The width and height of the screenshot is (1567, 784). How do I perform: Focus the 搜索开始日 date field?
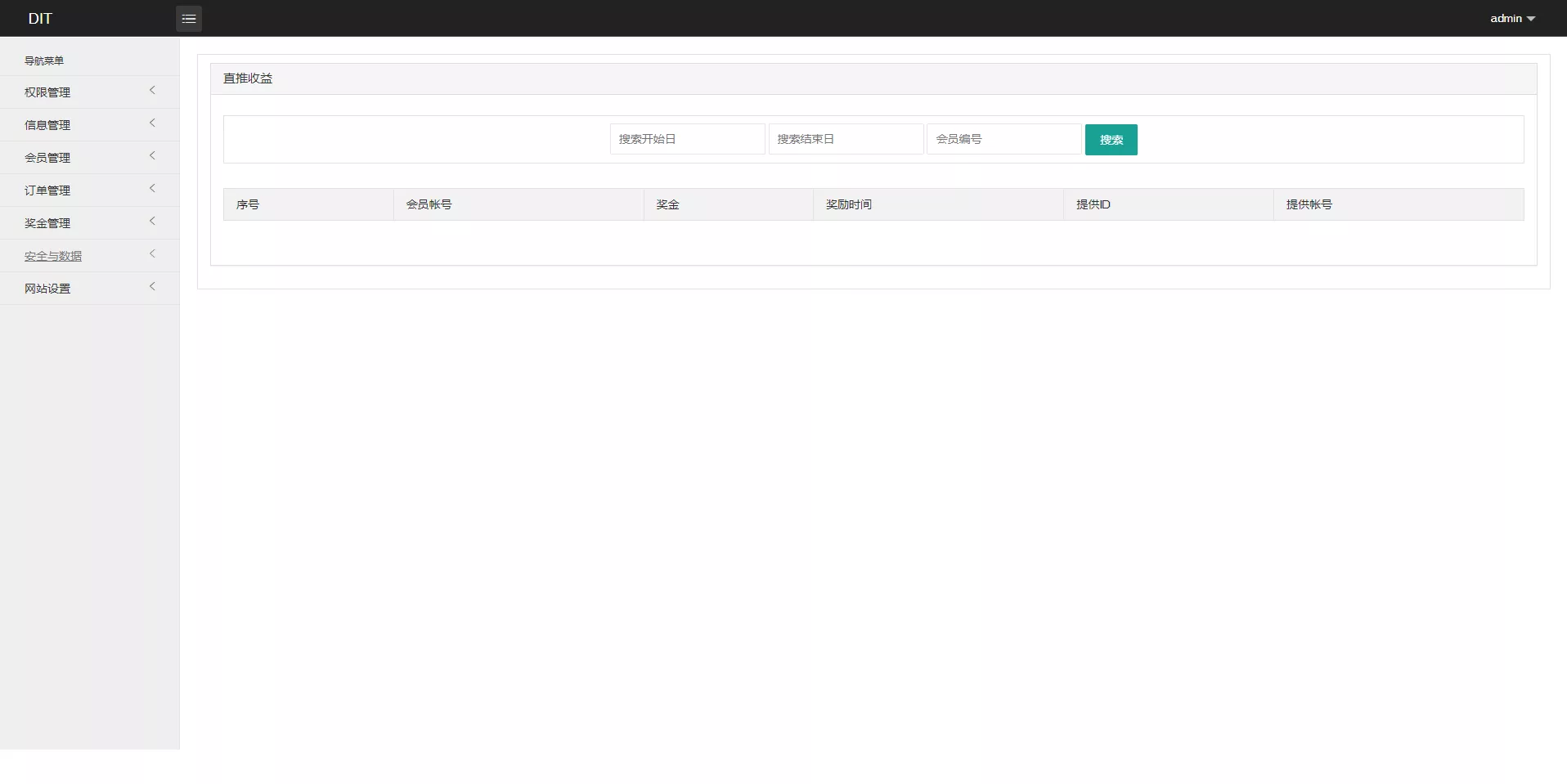click(687, 139)
